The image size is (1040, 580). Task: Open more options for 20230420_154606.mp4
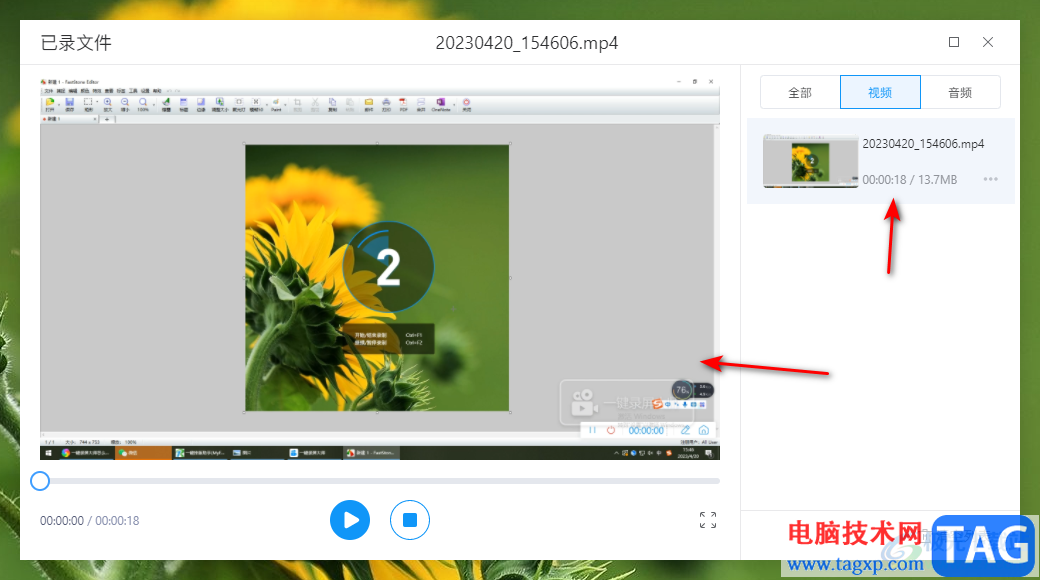[x=990, y=179]
